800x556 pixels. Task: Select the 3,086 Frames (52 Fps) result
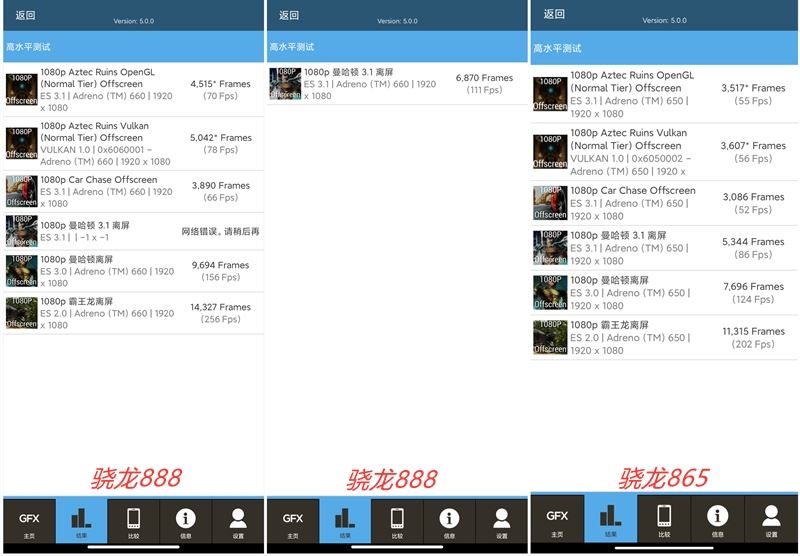point(753,203)
